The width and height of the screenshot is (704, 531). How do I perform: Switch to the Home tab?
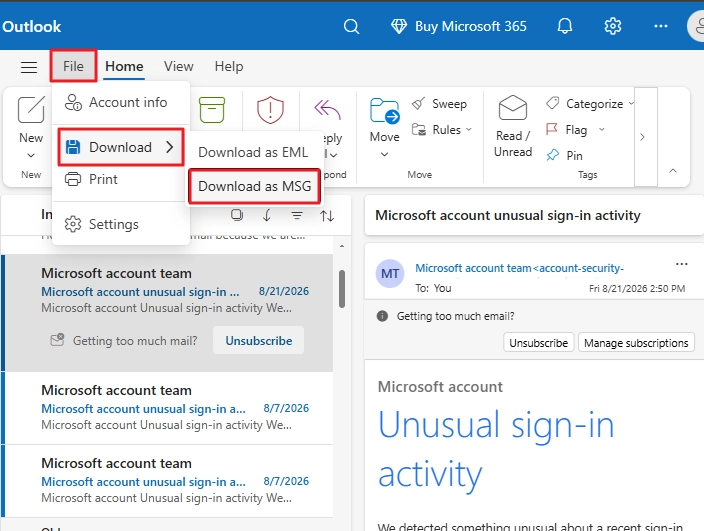(124, 66)
